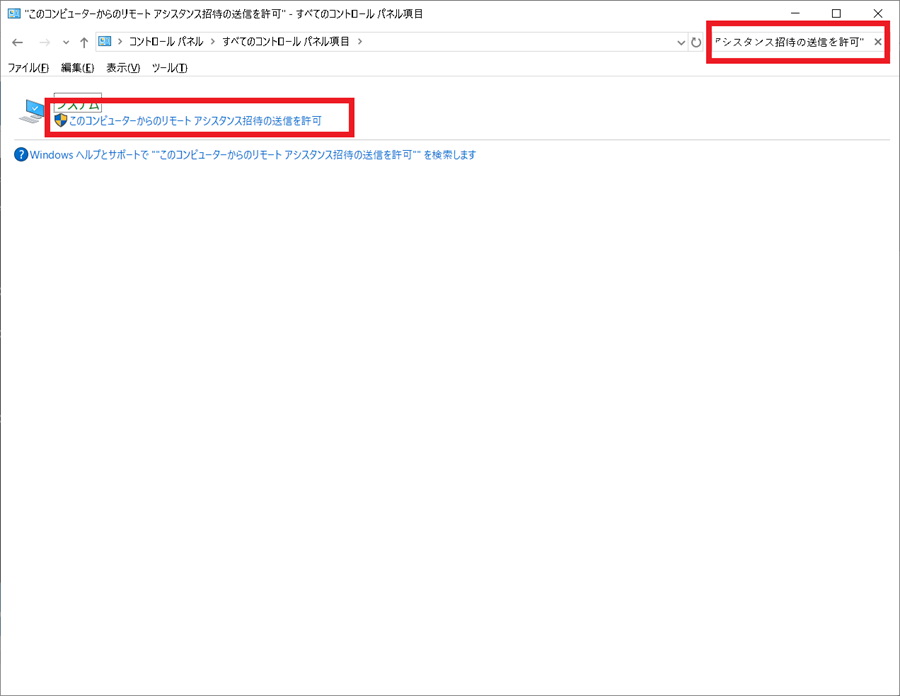Click the shield icon beside remote assistance link

61,120
